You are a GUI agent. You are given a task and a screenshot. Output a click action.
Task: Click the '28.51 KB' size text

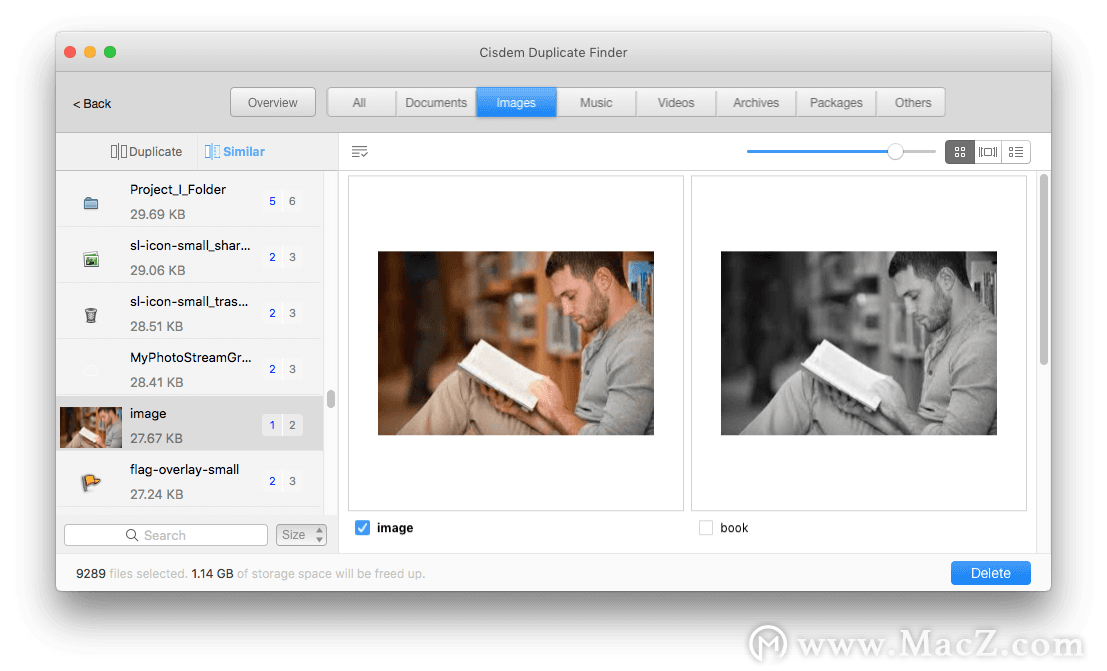pos(157,326)
